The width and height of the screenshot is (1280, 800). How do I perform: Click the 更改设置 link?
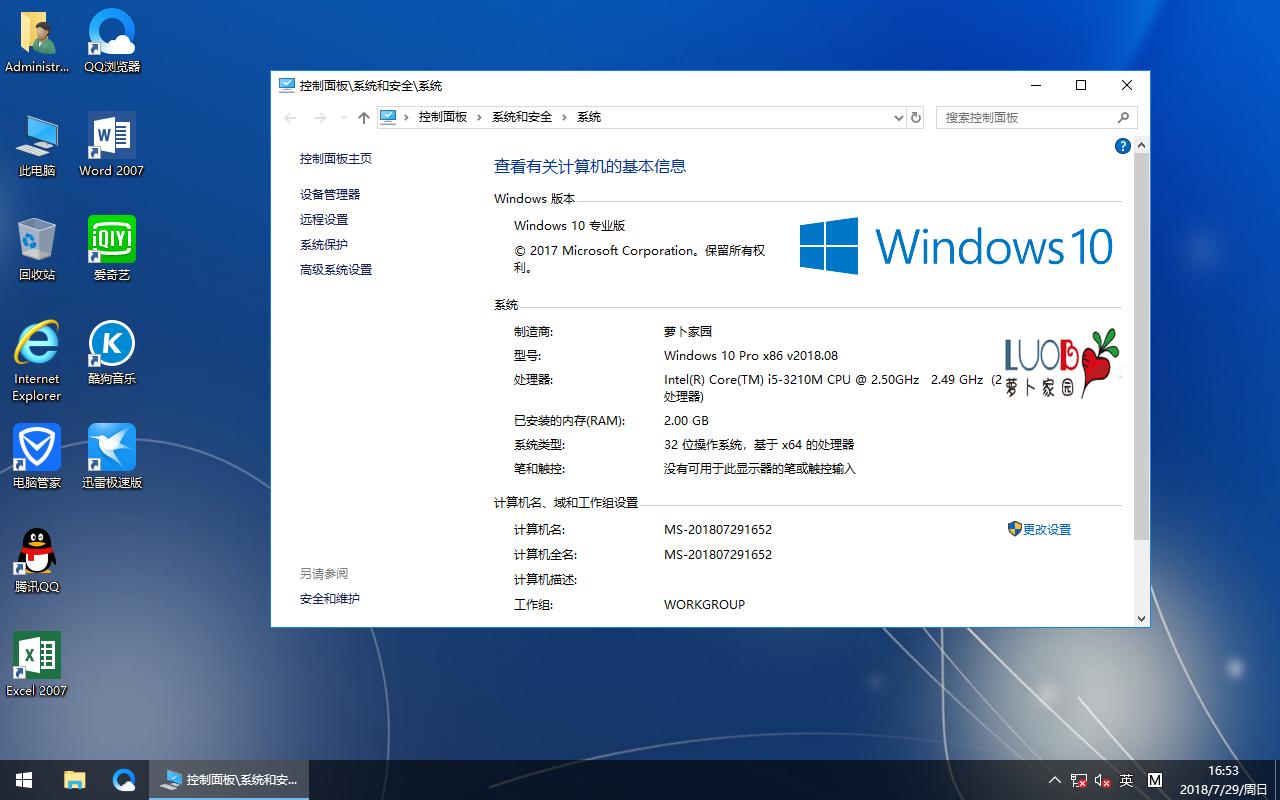1046,529
